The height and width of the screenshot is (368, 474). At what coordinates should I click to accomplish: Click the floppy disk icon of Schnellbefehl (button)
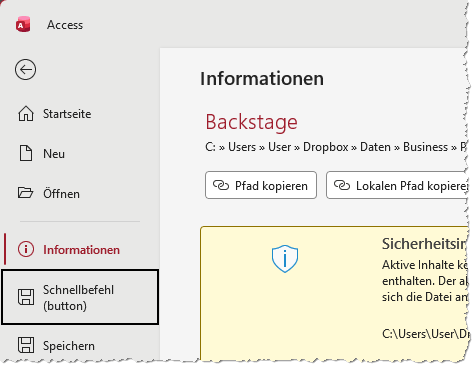point(26,297)
